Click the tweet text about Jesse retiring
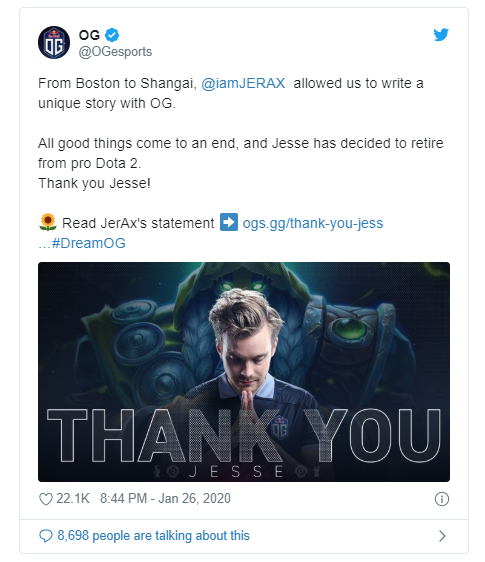The height and width of the screenshot is (562, 485). (241, 153)
